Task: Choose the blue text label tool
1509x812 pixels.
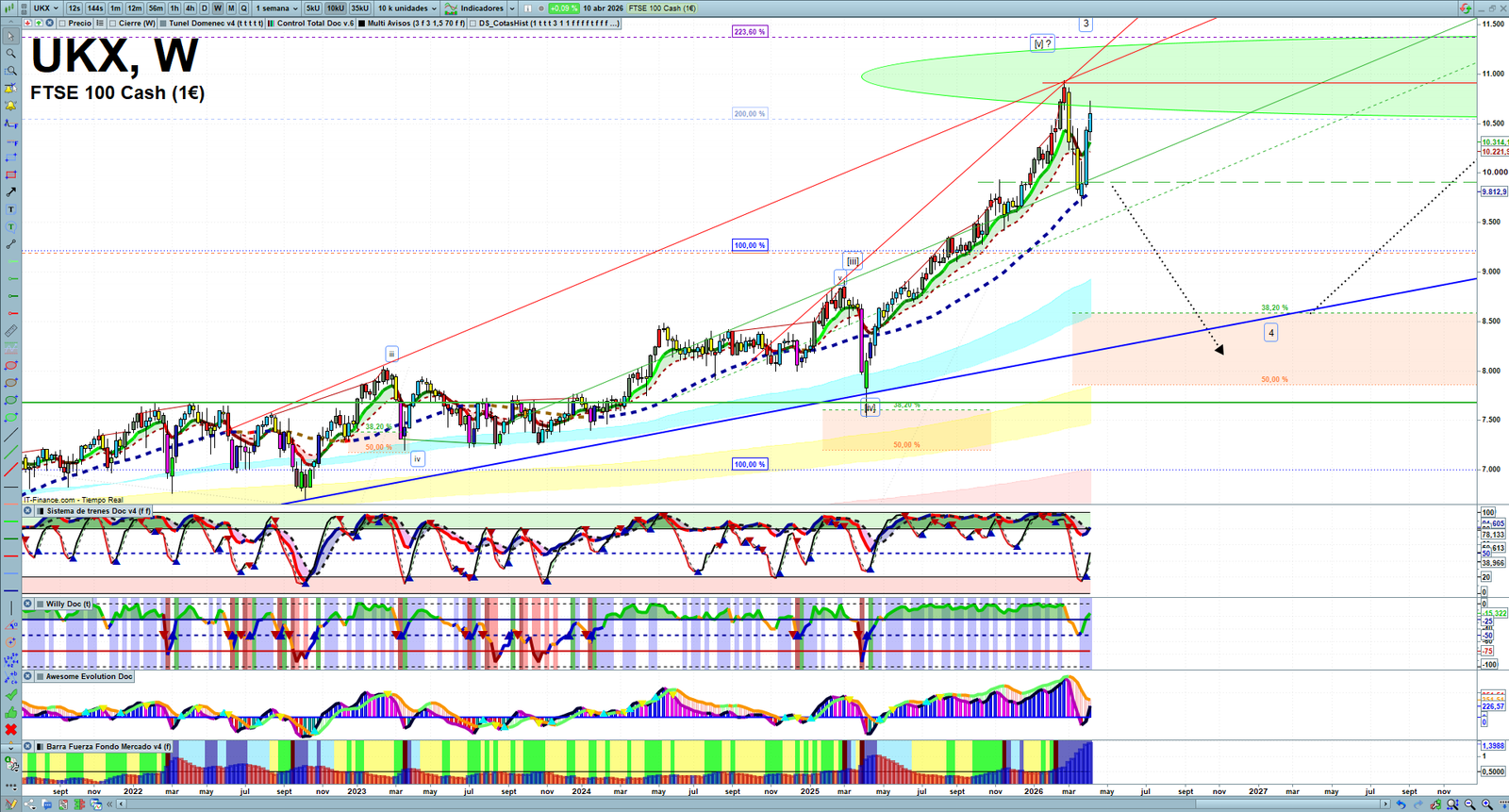Action: (x=10, y=209)
